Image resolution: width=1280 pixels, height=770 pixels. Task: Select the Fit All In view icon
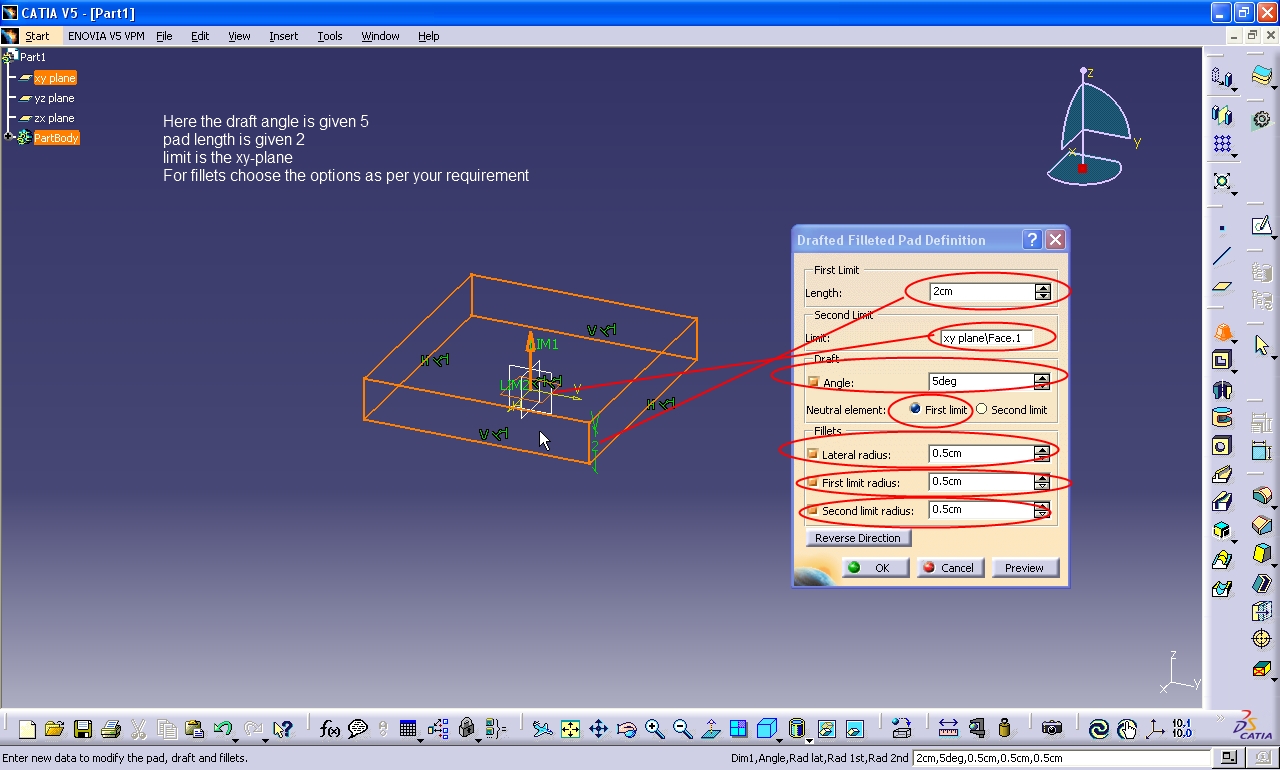pyautogui.click(x=570, y=729)
